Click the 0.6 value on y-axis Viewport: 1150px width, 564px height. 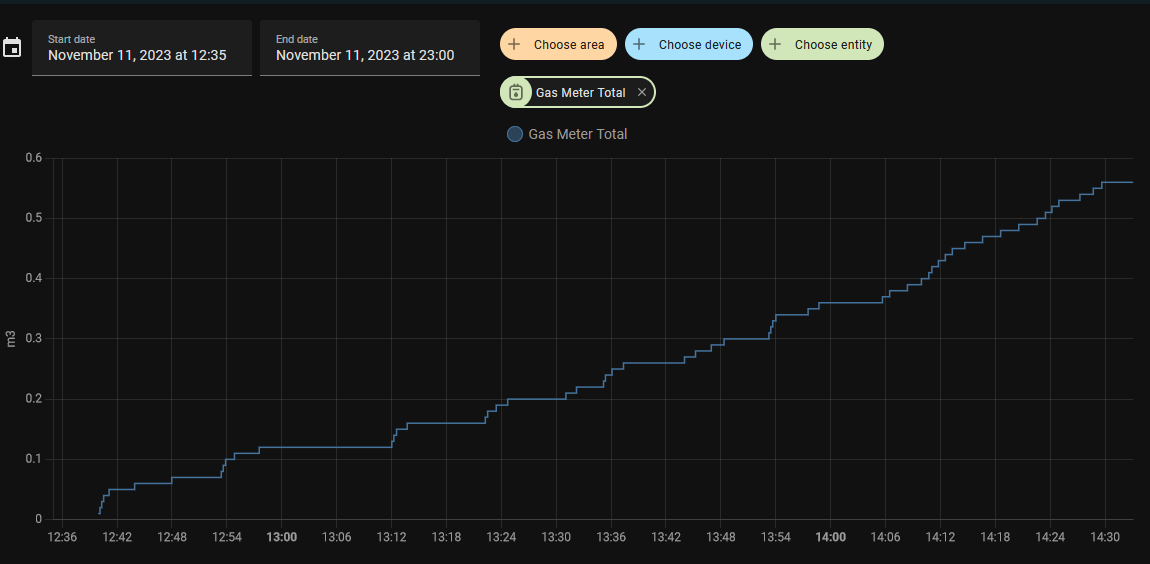(x=33, y=158)
